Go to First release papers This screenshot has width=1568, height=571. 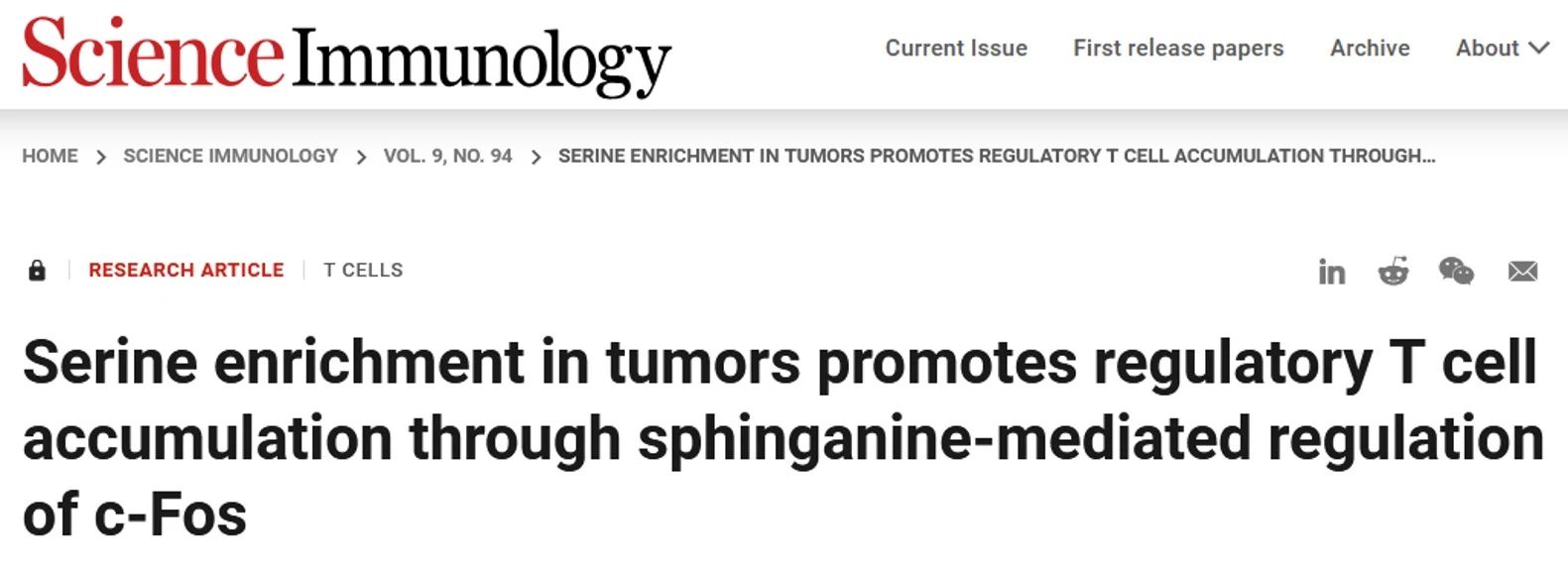click(x=1178, y=48)
